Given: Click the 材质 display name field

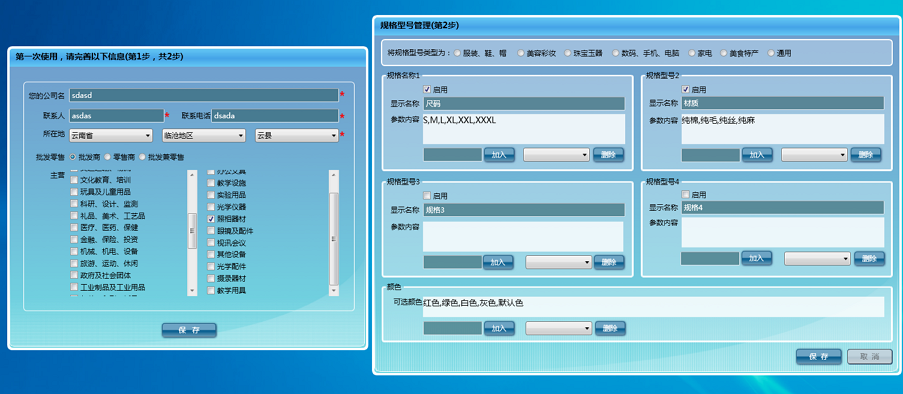Looking at the screenshot, I should 783,104.
